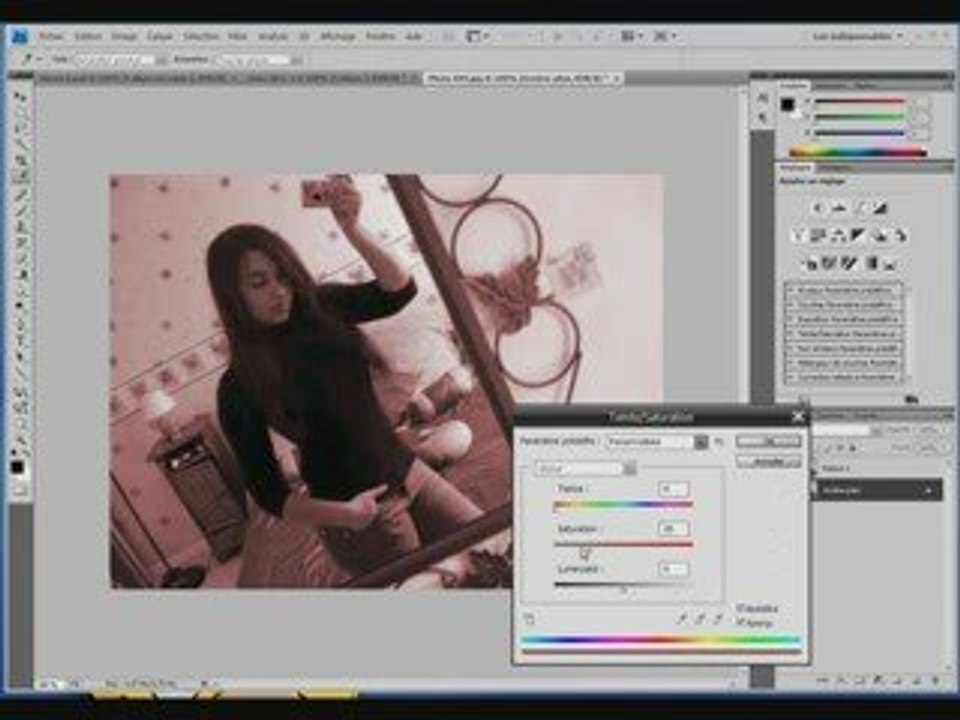Screen dimensions: 960x720
Task: Select the Gradient tool in toolbox
Action: 20,274
